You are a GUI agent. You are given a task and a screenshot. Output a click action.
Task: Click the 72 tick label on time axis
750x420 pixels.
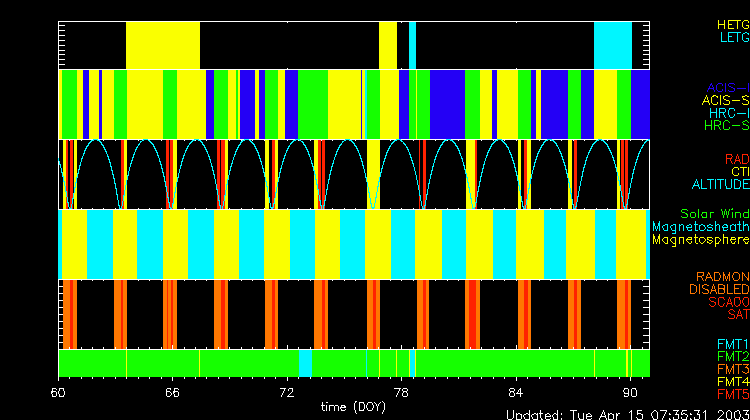[x=288, y=392]
